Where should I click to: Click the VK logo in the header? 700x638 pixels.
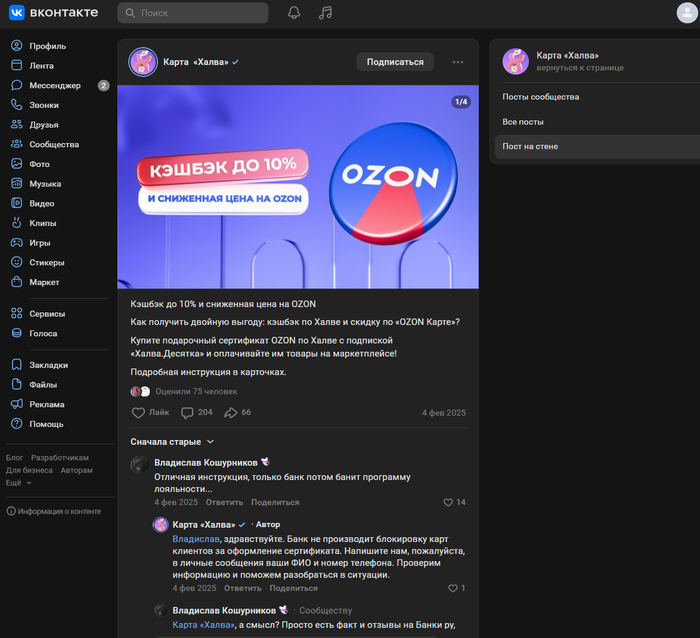(56, 13)
